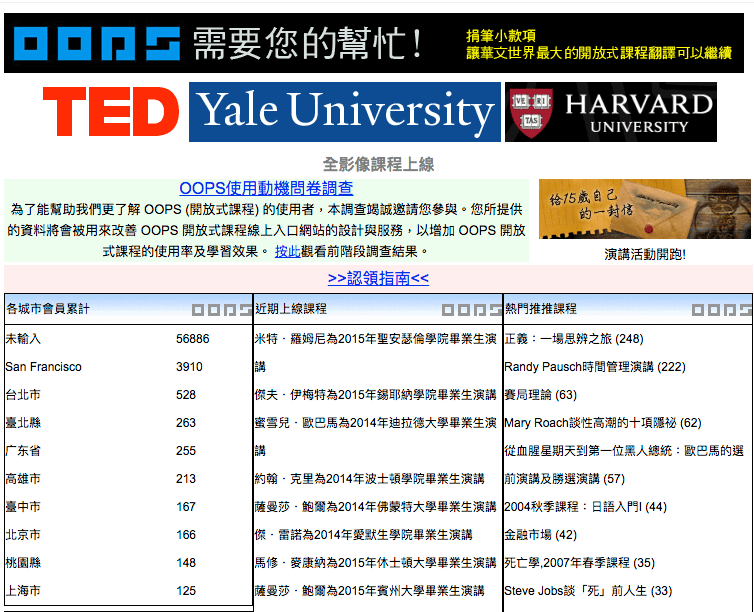This screenshot has width=754, height=612.
Task: Click the OOPS donation banner at top
Action: (x=374, y=43)
